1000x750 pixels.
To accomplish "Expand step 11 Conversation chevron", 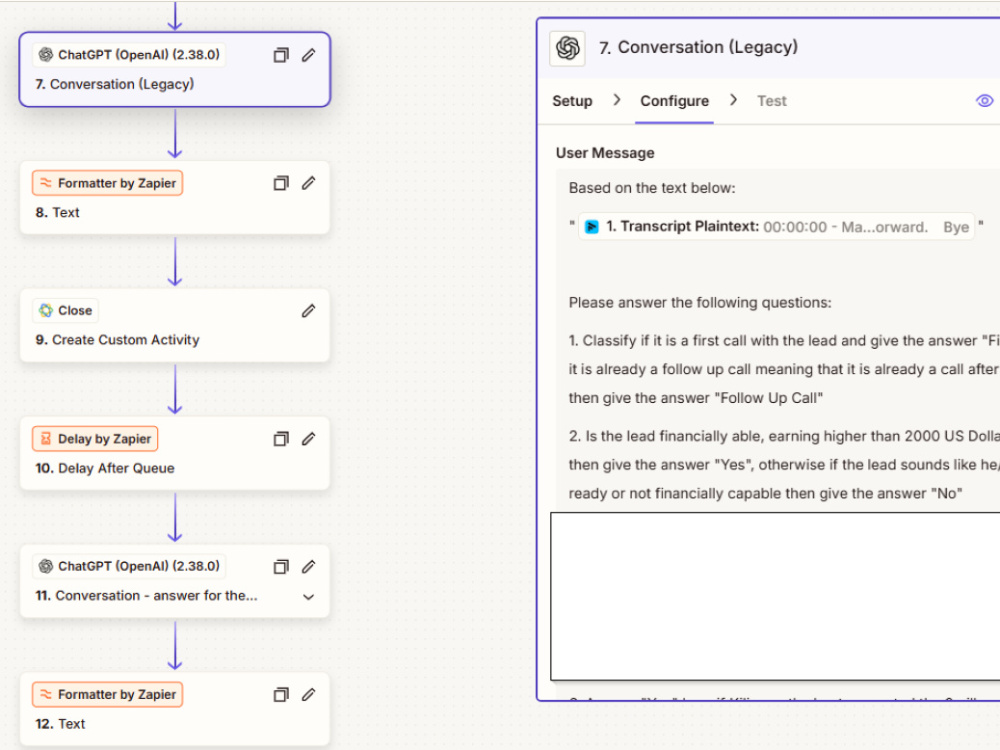I will point(309,597).
